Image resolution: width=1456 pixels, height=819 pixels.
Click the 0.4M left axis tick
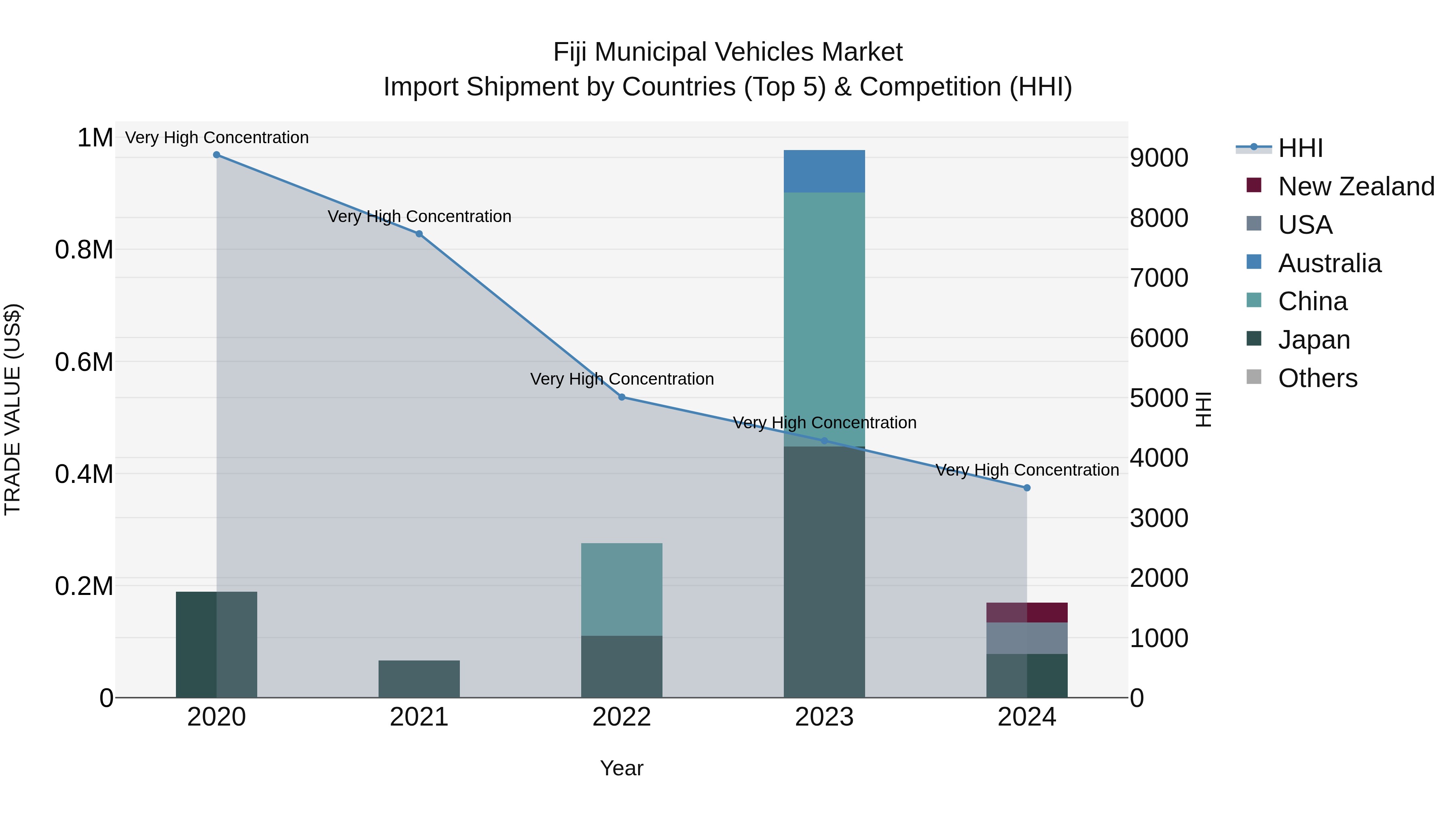coord(84,474)
